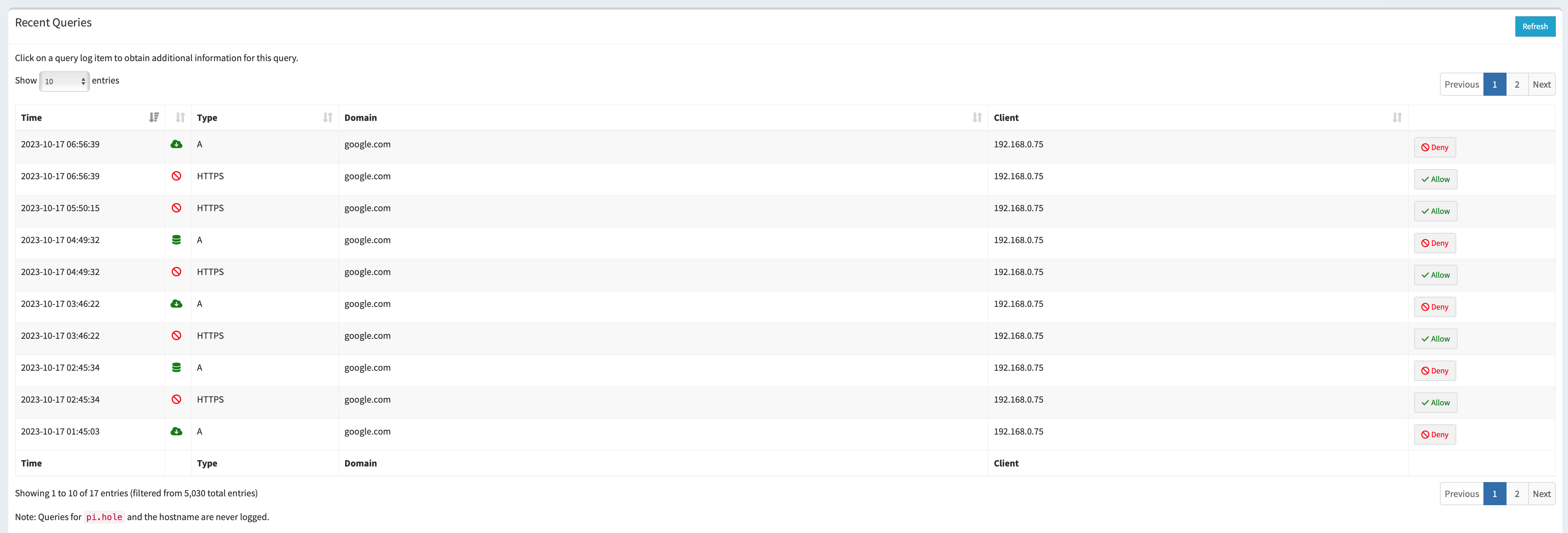
Task: Click red blocked icon on 05:50:15 row
Action: point(177,208)
